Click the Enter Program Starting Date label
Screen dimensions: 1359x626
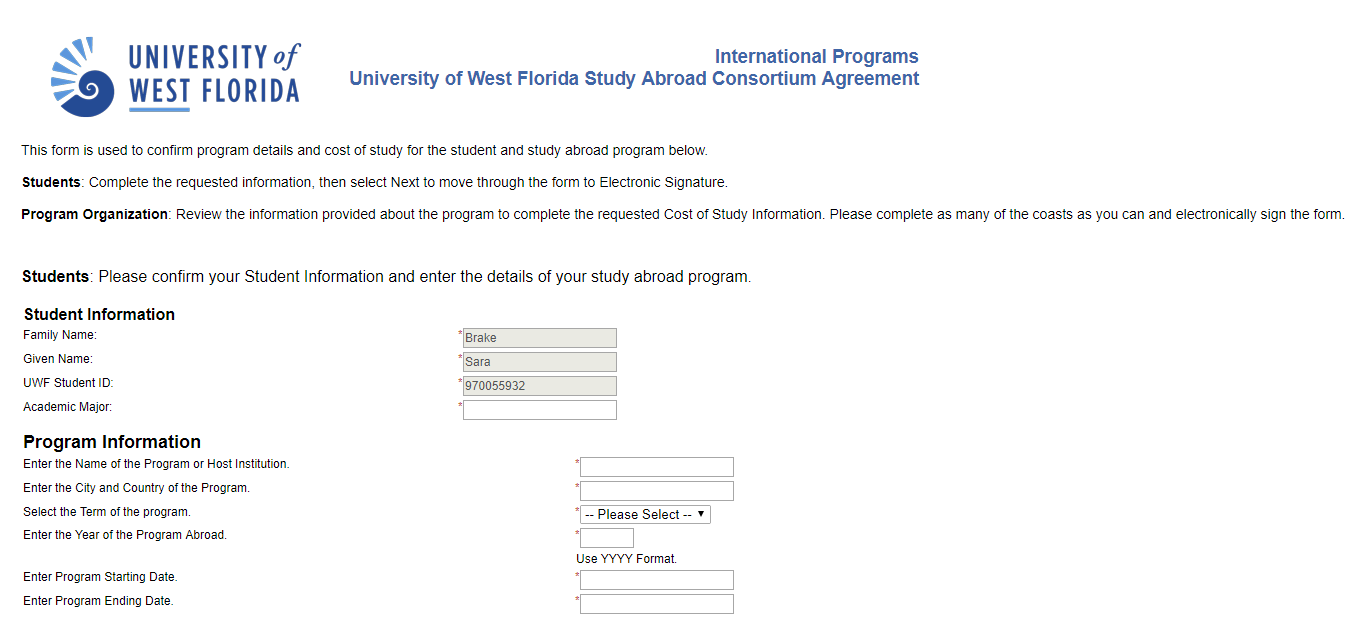(100, 577)
